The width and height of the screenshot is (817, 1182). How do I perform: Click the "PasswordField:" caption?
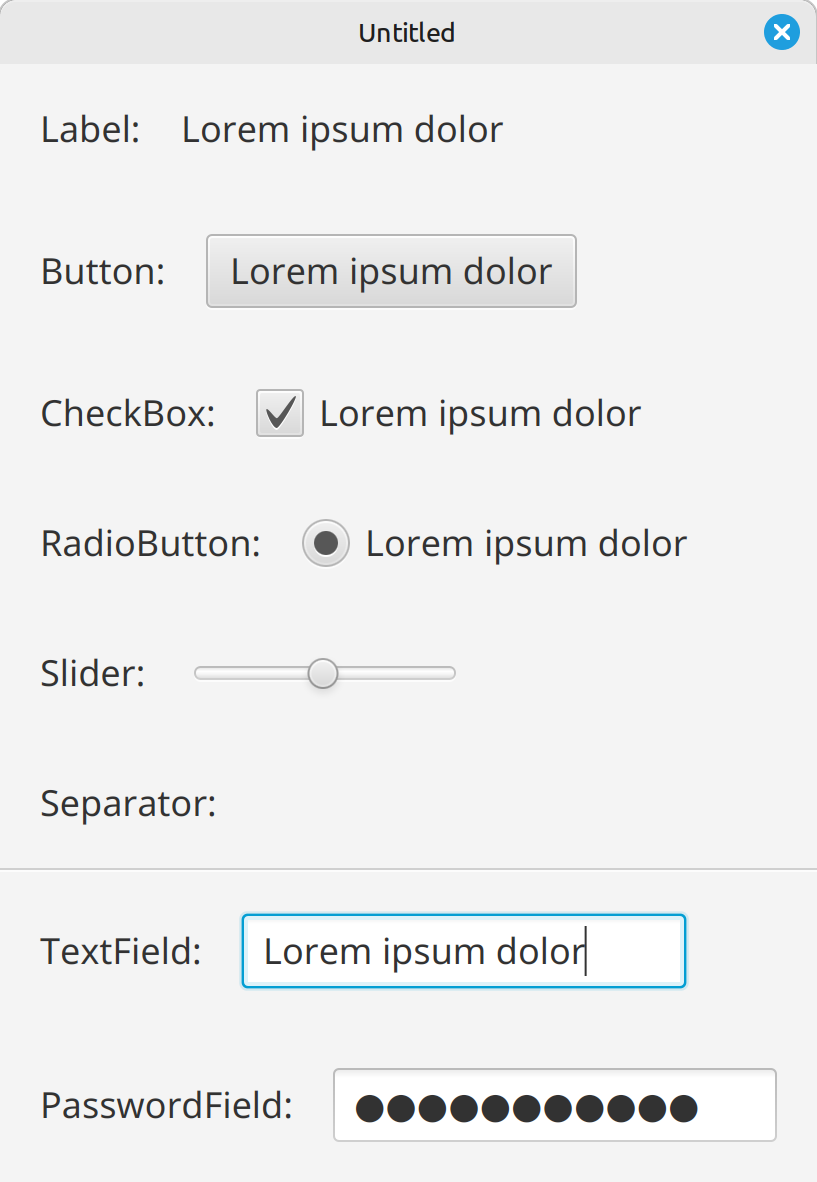click(x=166, y=1106)
